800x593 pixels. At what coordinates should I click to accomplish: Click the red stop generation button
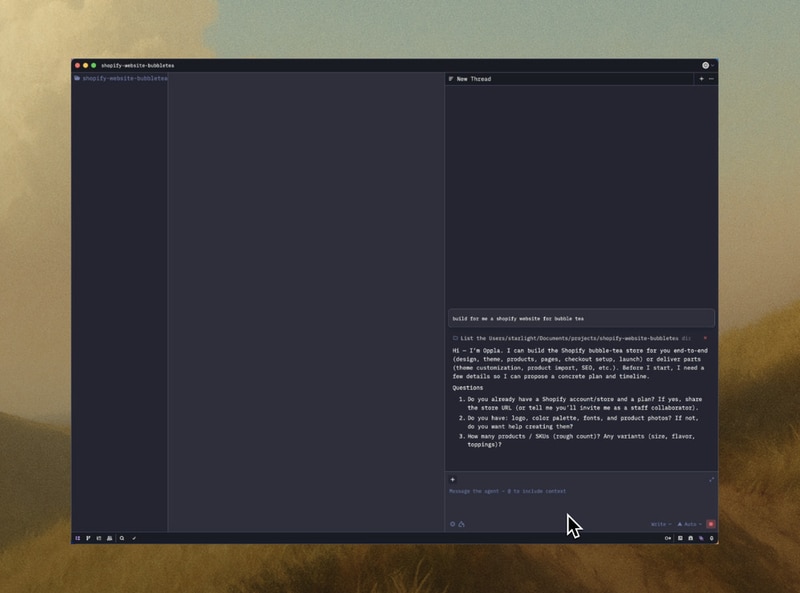711,524
